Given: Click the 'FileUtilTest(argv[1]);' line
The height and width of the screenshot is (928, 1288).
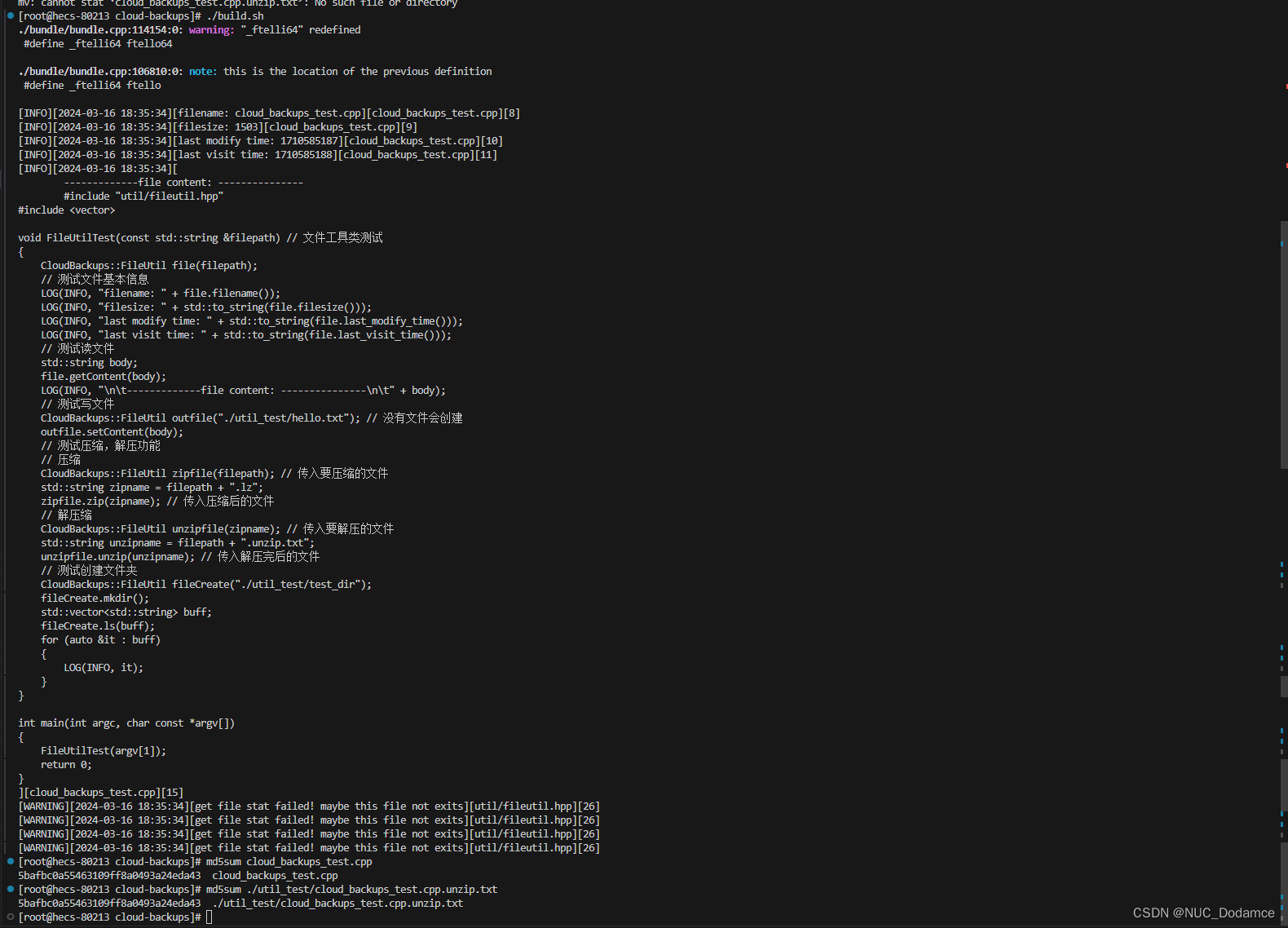Looking at the screenshot, I should click(104, 750).
